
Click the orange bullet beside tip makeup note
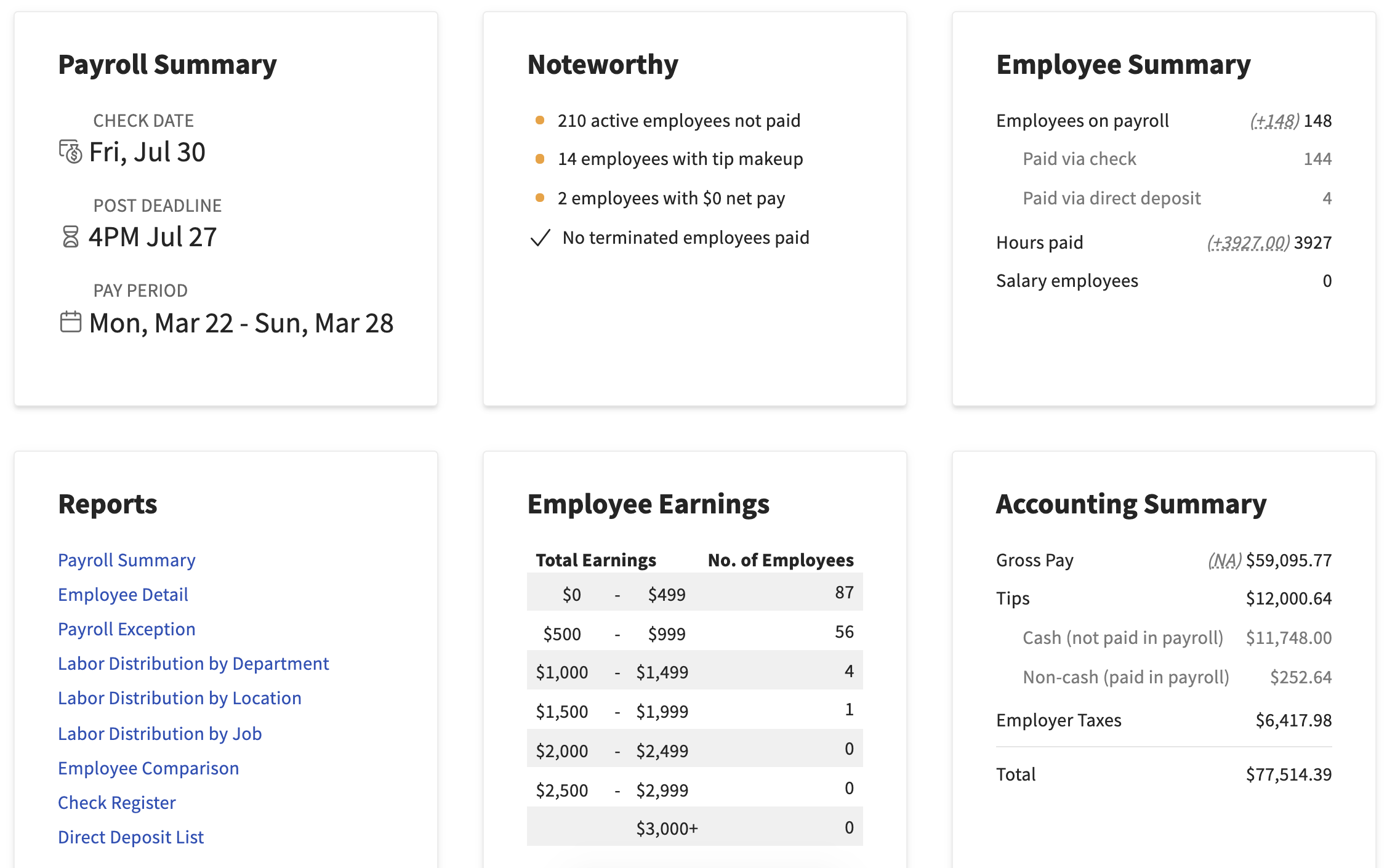point(540,158)
